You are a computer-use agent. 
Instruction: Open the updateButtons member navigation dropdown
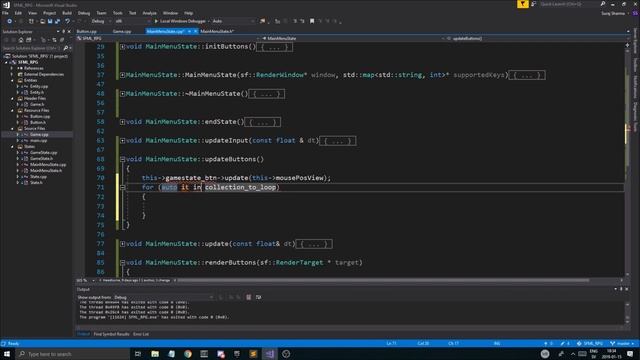tap(535, 39)
